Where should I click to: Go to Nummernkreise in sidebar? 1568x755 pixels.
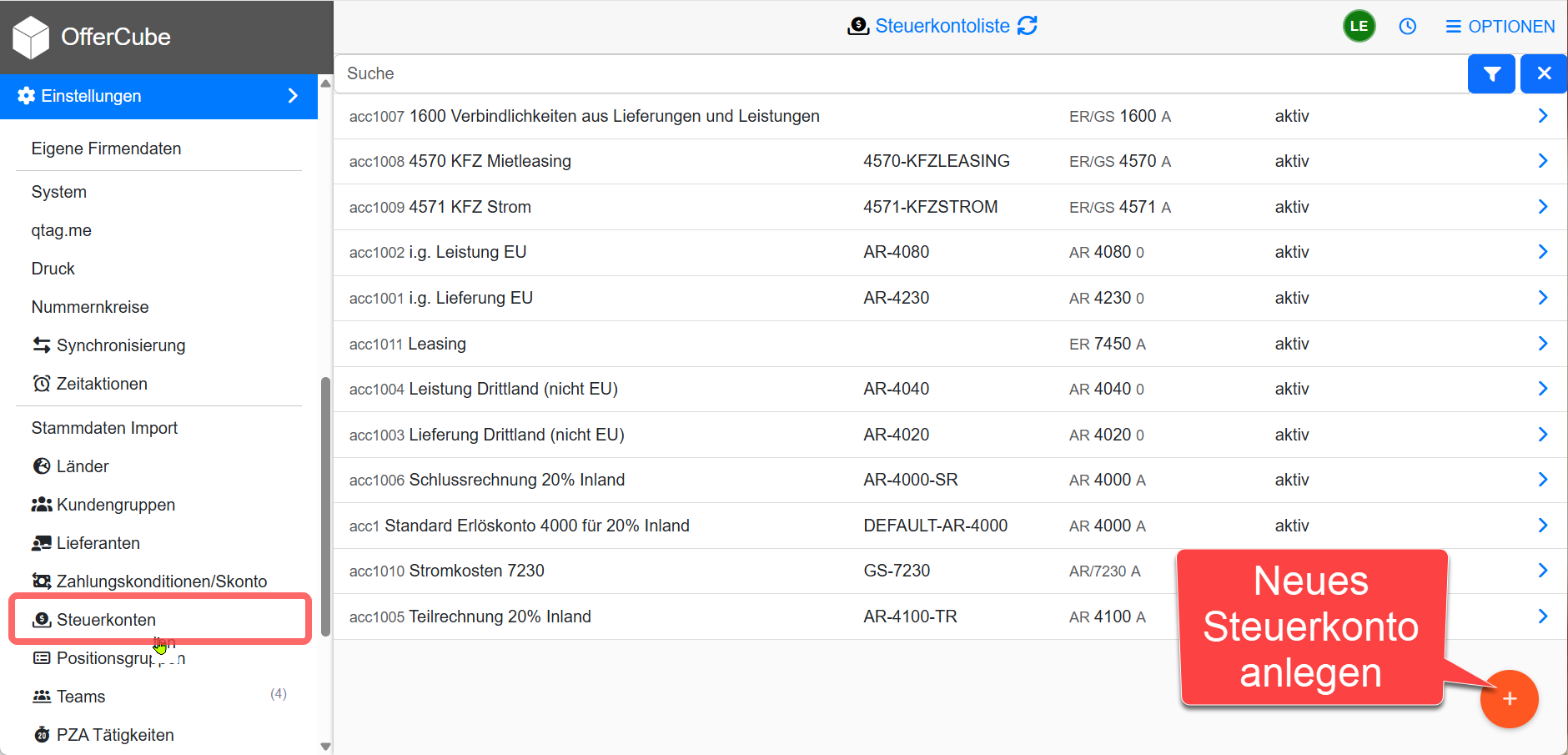(90, 307)
